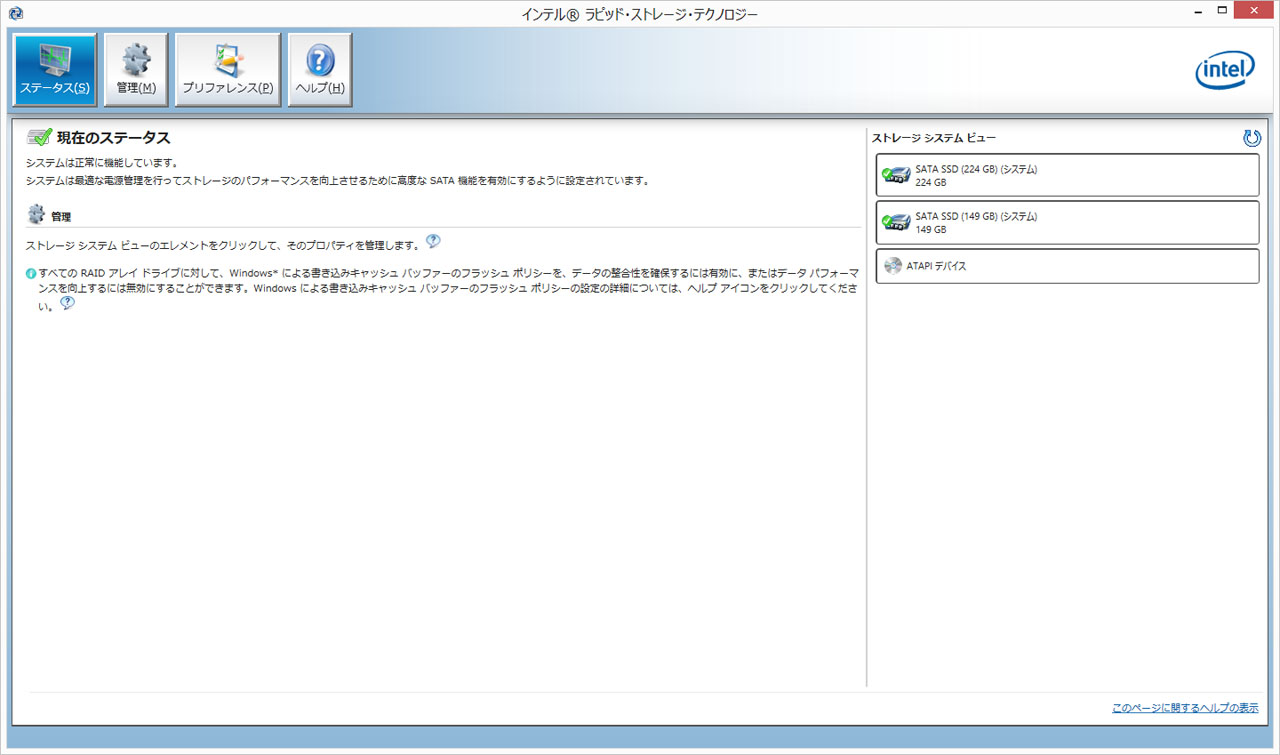Image resolution: width=1280 pixels, height=755 pixels.
Task: Click the Intel logo
Action: point(1225,69)
